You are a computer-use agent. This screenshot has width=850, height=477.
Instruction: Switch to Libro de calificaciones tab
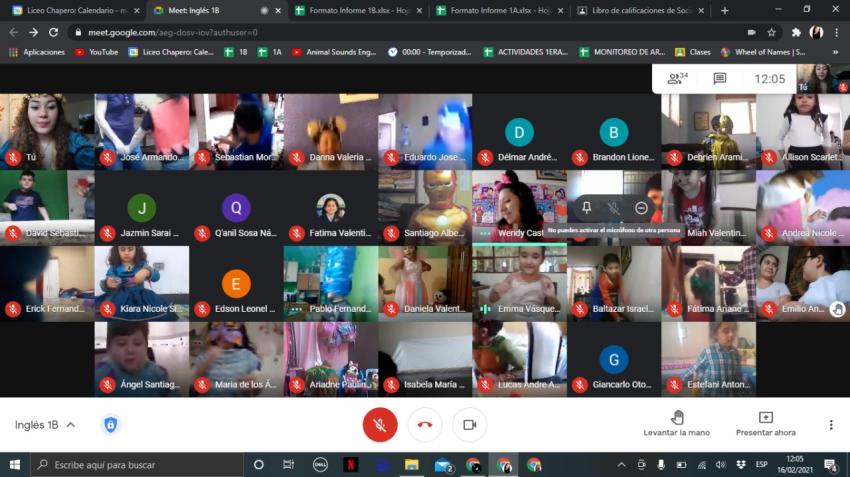[641, 10]
